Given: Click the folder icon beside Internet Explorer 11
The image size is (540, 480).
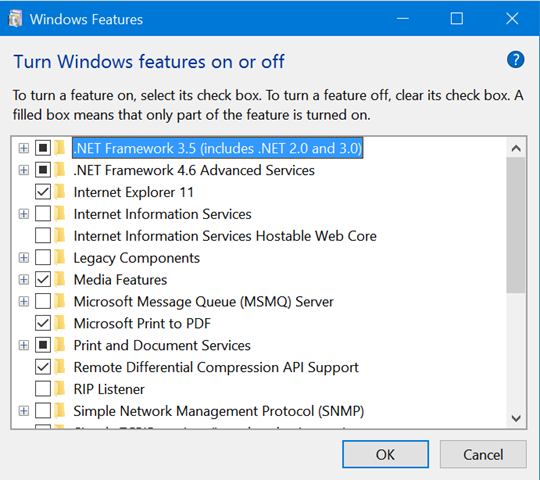Looking at the screenshot, I should tap(60, 192).
